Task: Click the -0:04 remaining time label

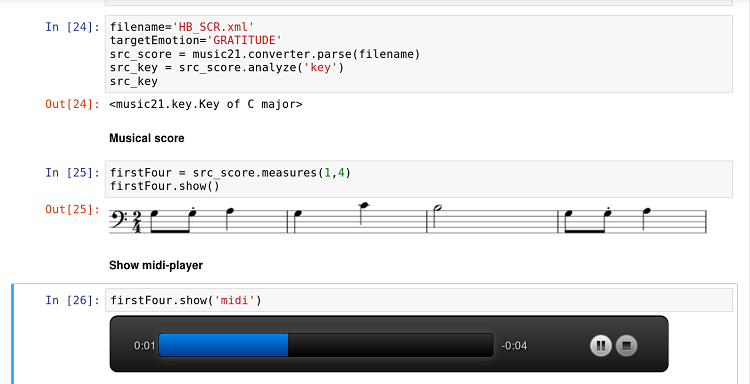Action: pos(514,345)
